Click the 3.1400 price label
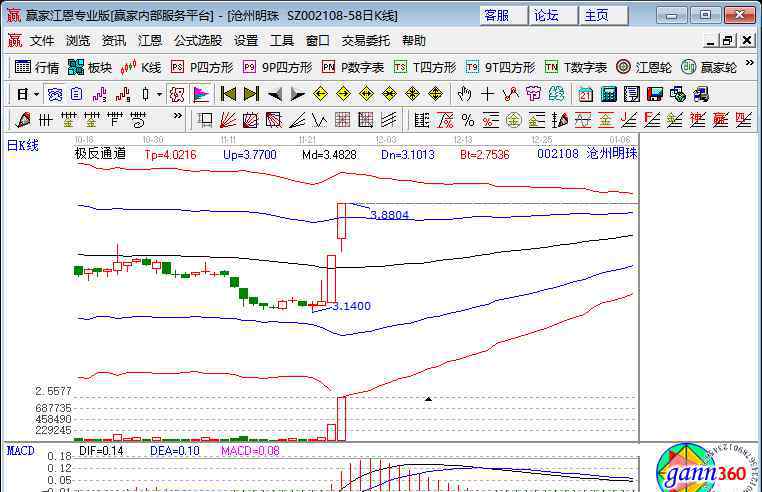Viewport: 762px width, 492px height. (351, 306)
